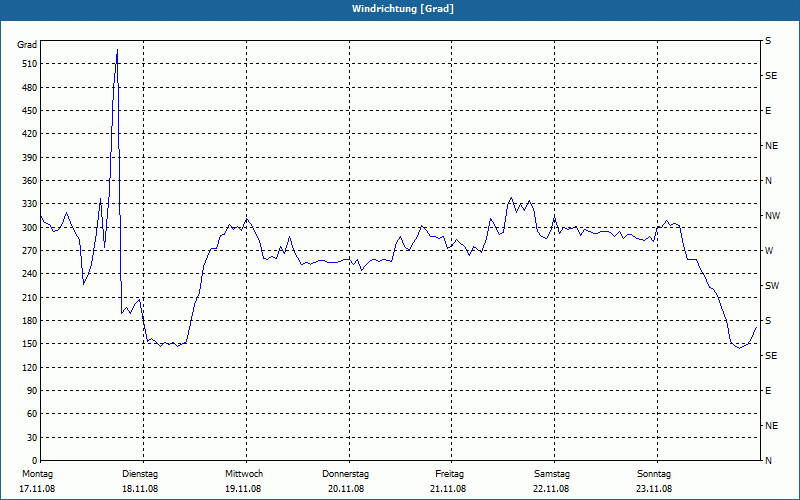
Task: Click the 420 degree axis label
Action: point(30,134)
